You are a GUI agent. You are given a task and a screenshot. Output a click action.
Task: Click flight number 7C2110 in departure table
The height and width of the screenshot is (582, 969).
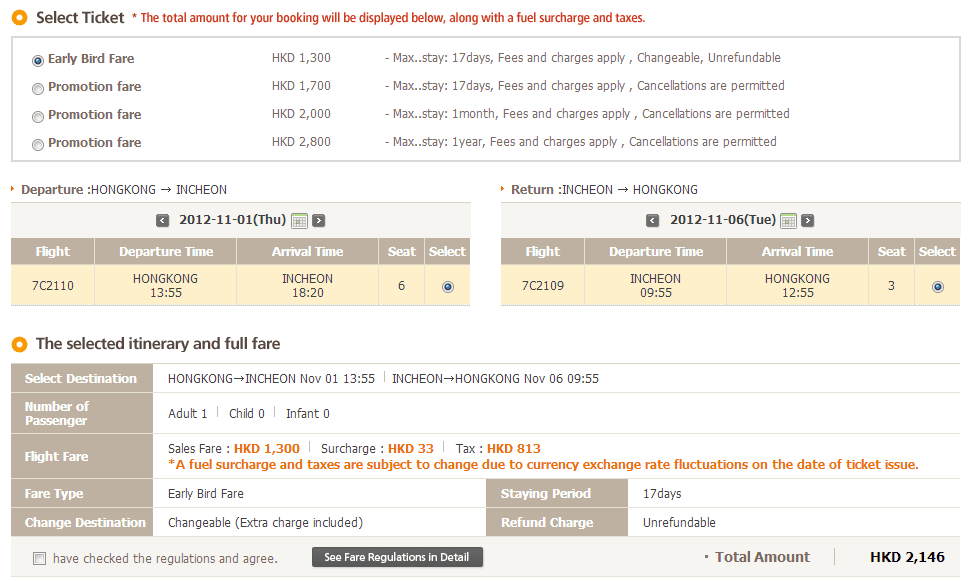53,286
